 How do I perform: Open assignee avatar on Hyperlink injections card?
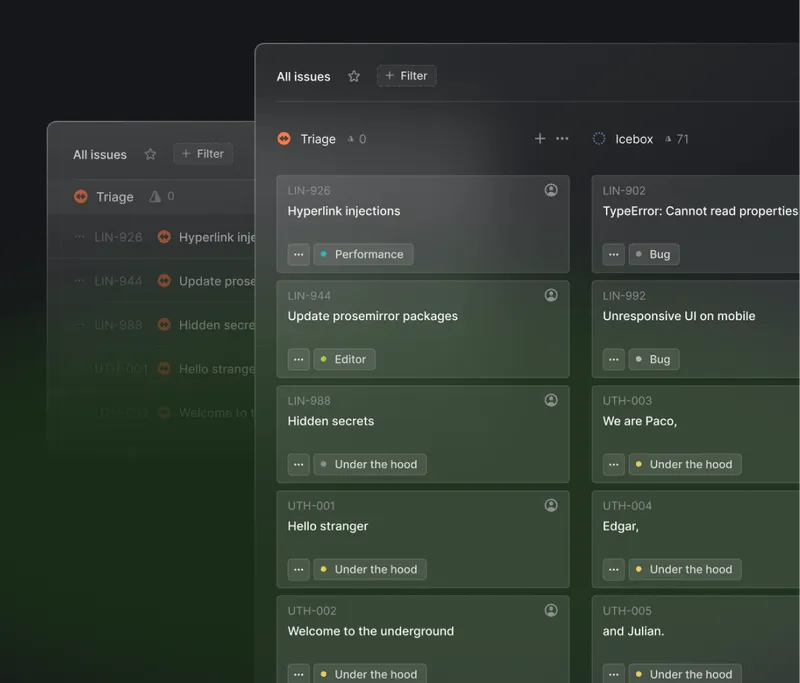tap(551, 190)
